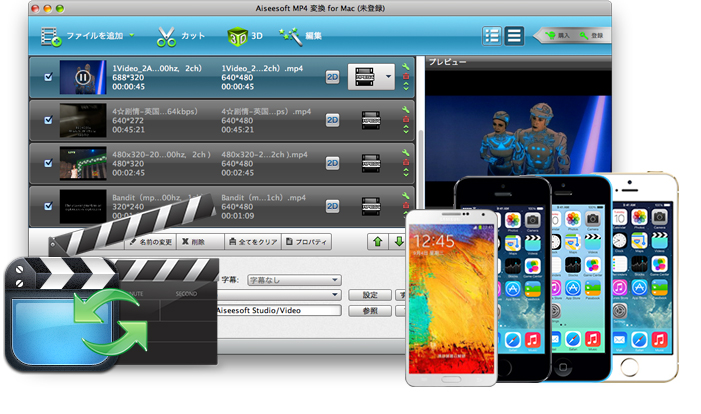Switch to detailed list view icon
The width and height of the screenshot is (701, 414).
pyautogui.click(x=491, y=36)
